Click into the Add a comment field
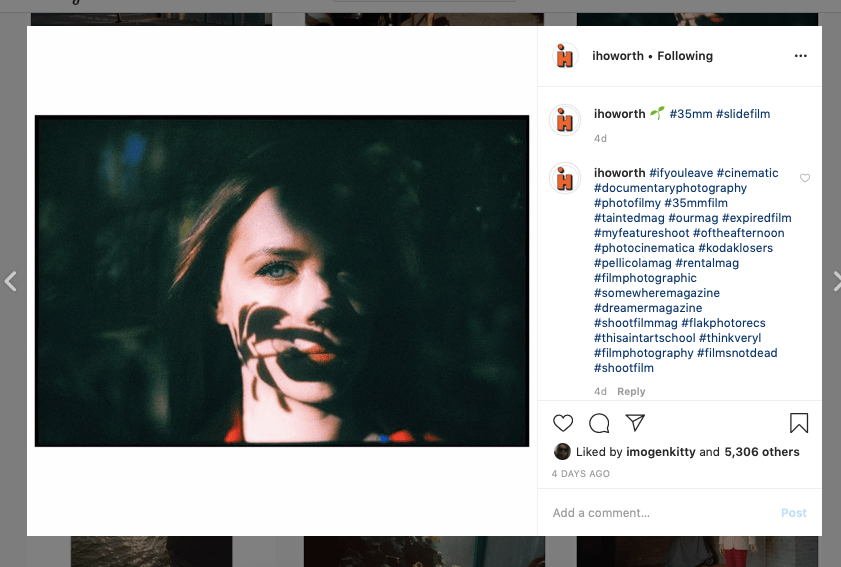Screen dimensions: 841x567 660,513
